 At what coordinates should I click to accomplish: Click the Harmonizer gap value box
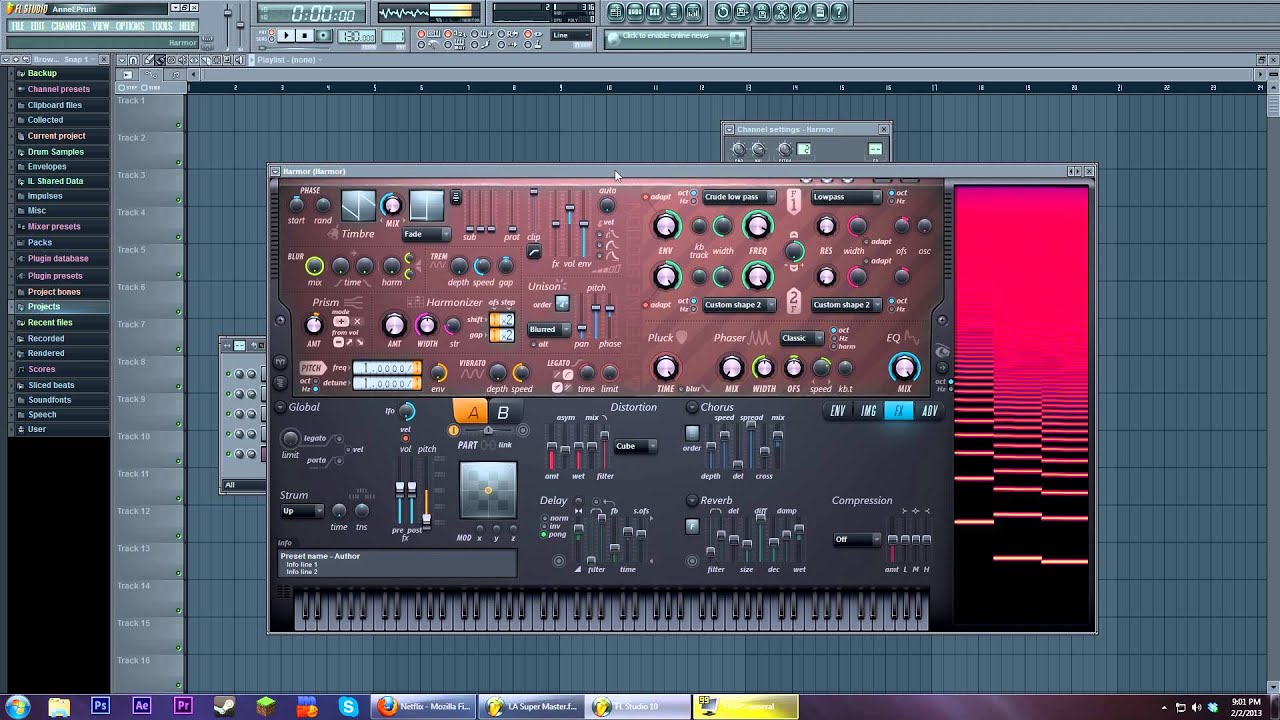click(502, 334)
